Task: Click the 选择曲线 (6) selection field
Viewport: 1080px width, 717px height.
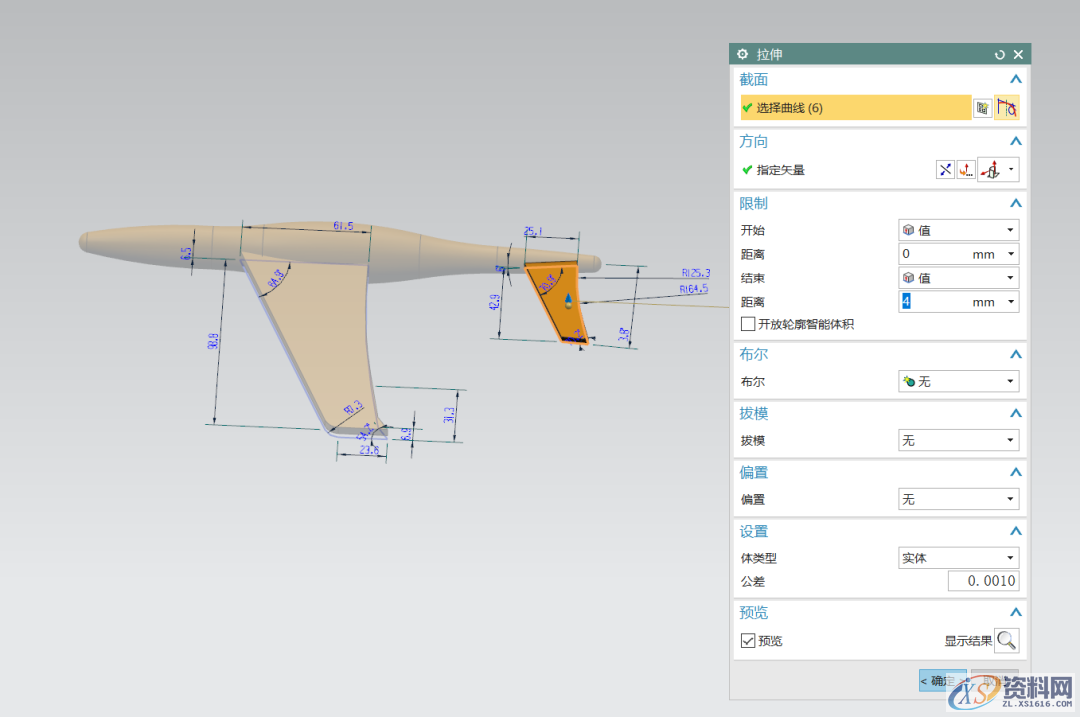Action: [x=855, y=108]
